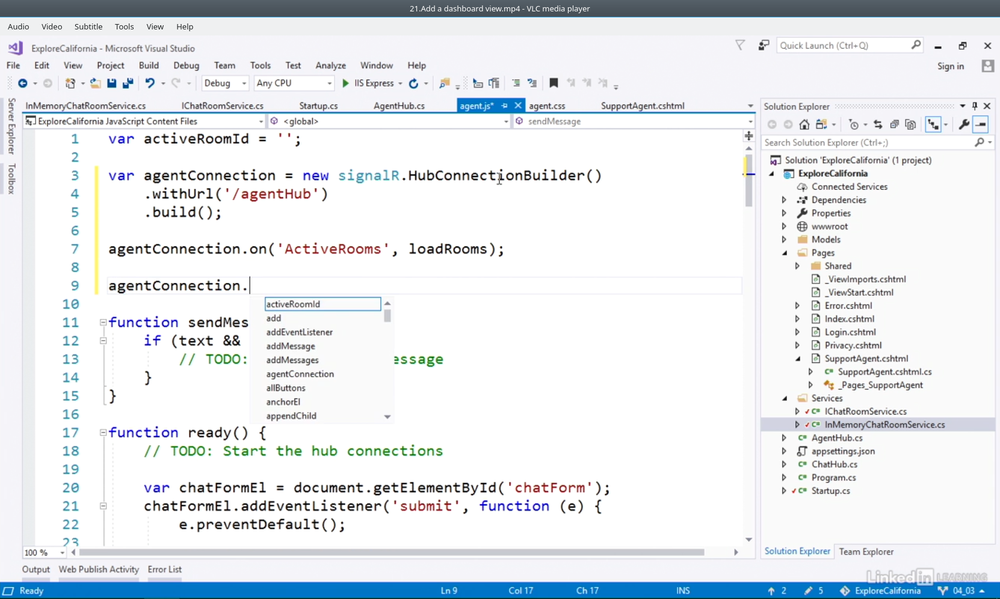Toggle a bookmark with the bookmark icon
The image size is (1000, 599).
click(x=554, y=83)
